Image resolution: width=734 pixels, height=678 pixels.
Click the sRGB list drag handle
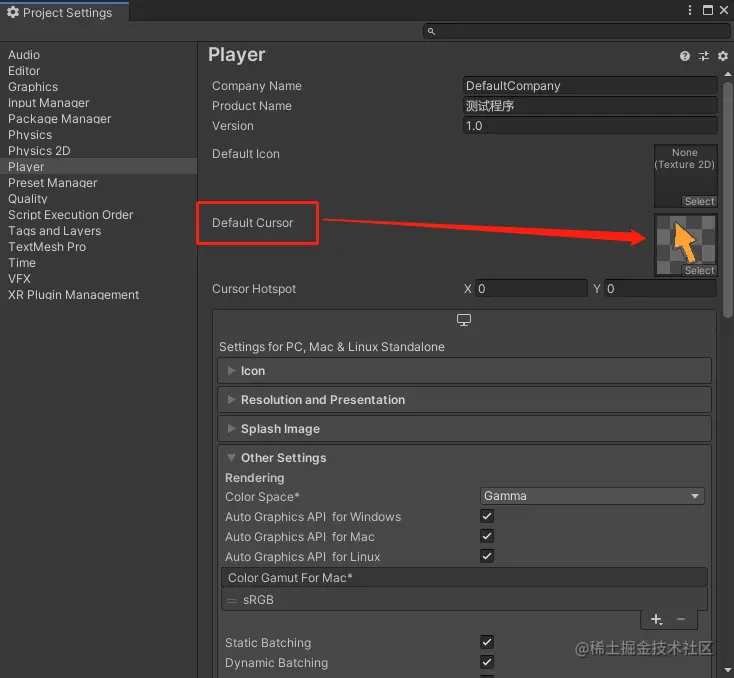232,600
